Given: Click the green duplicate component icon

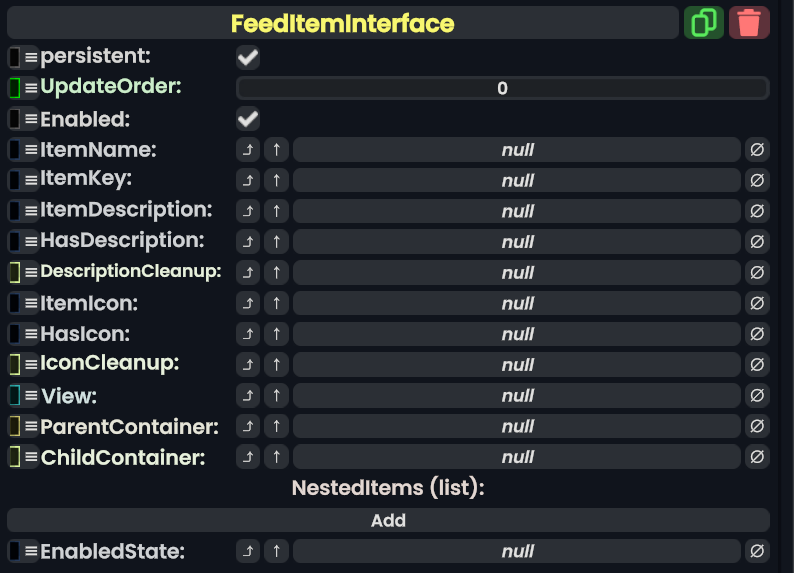Looking at the screenshot, I should pos(704,23).
